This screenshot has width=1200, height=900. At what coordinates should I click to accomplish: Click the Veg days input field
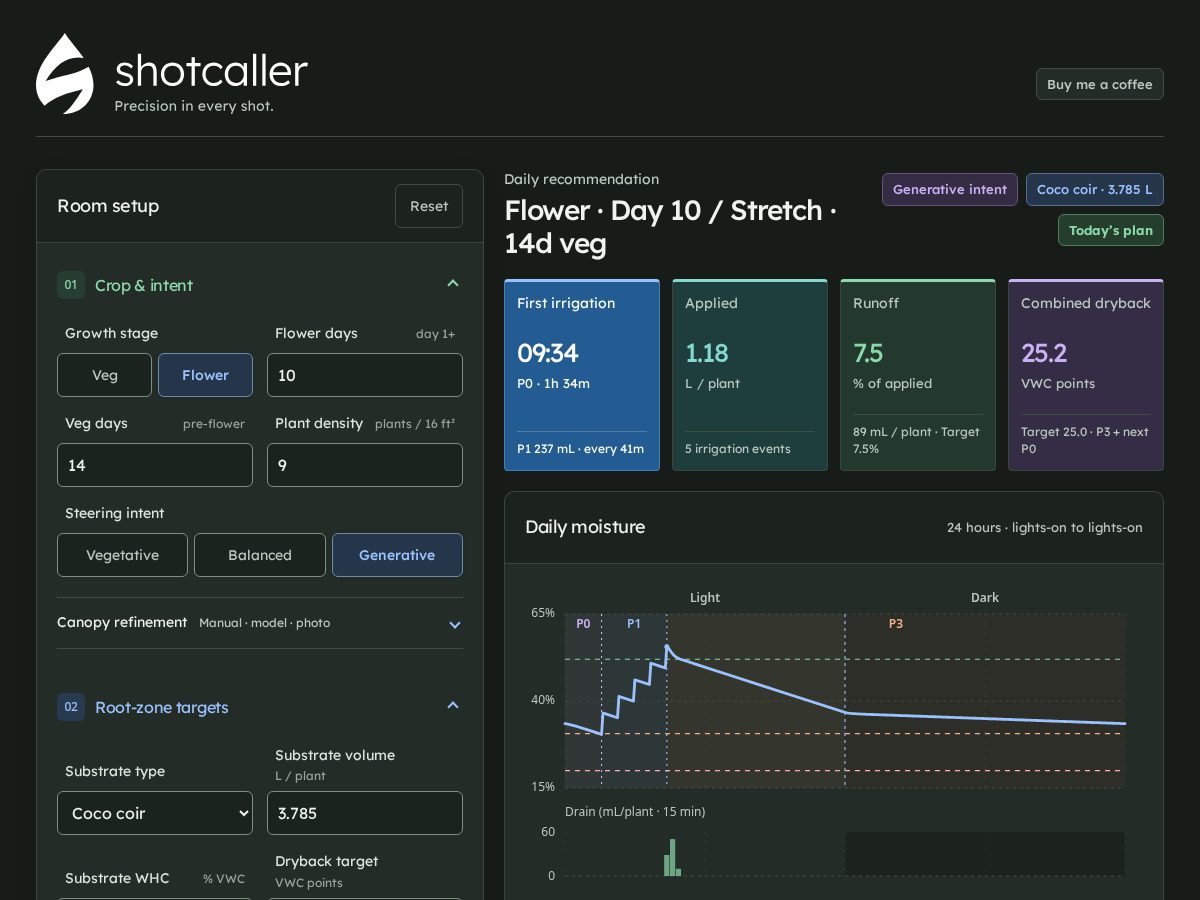coord(155,465)
